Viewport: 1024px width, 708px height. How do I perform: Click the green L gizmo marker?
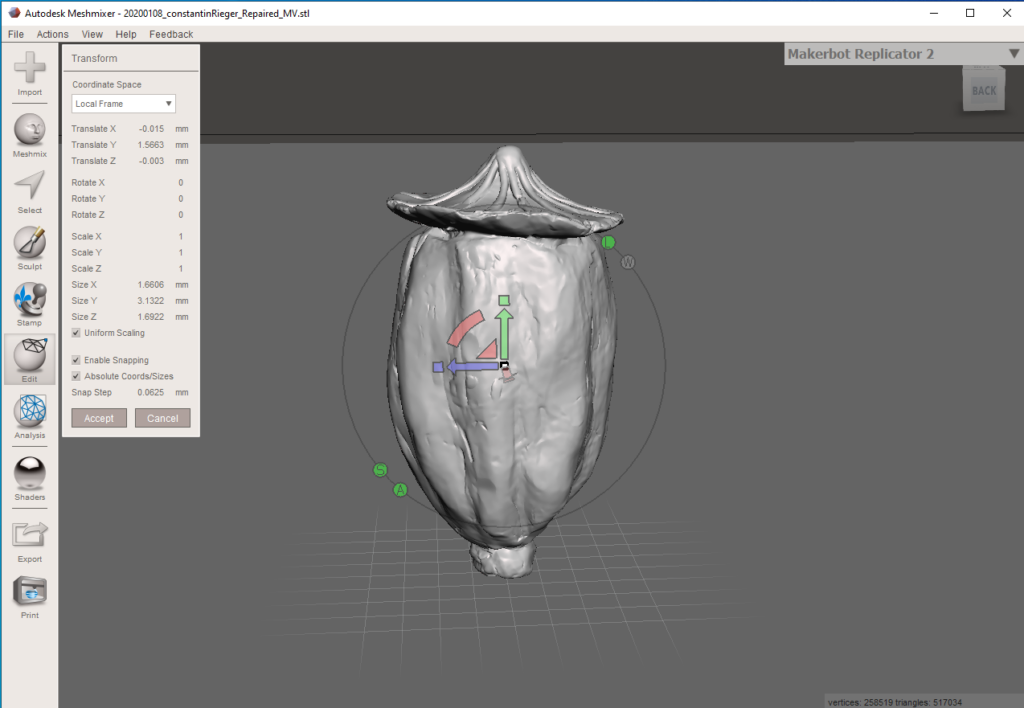(608, 242)
